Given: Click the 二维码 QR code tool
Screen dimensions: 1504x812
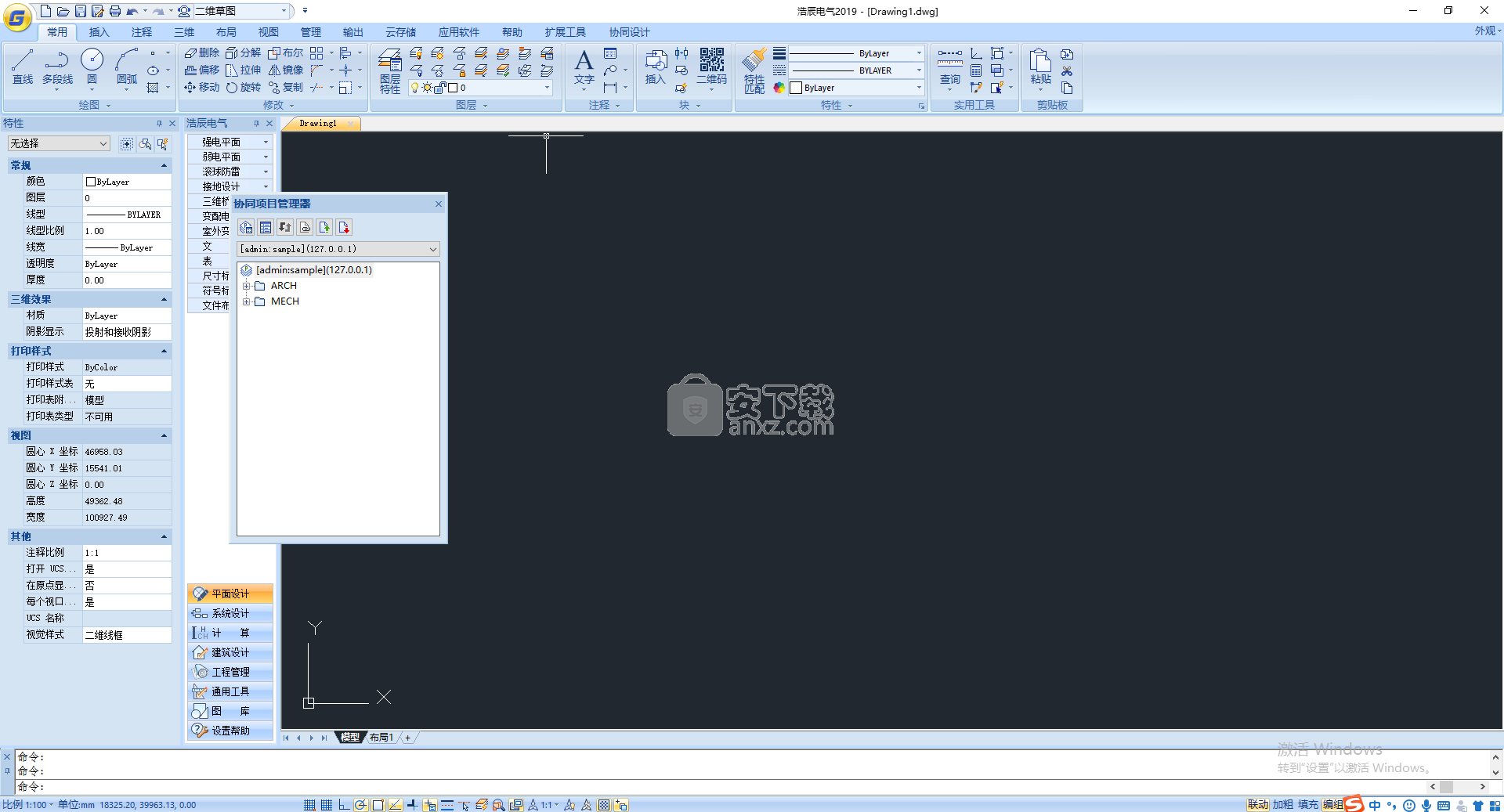Looking at the screenshot, I should tap(711, 67).
